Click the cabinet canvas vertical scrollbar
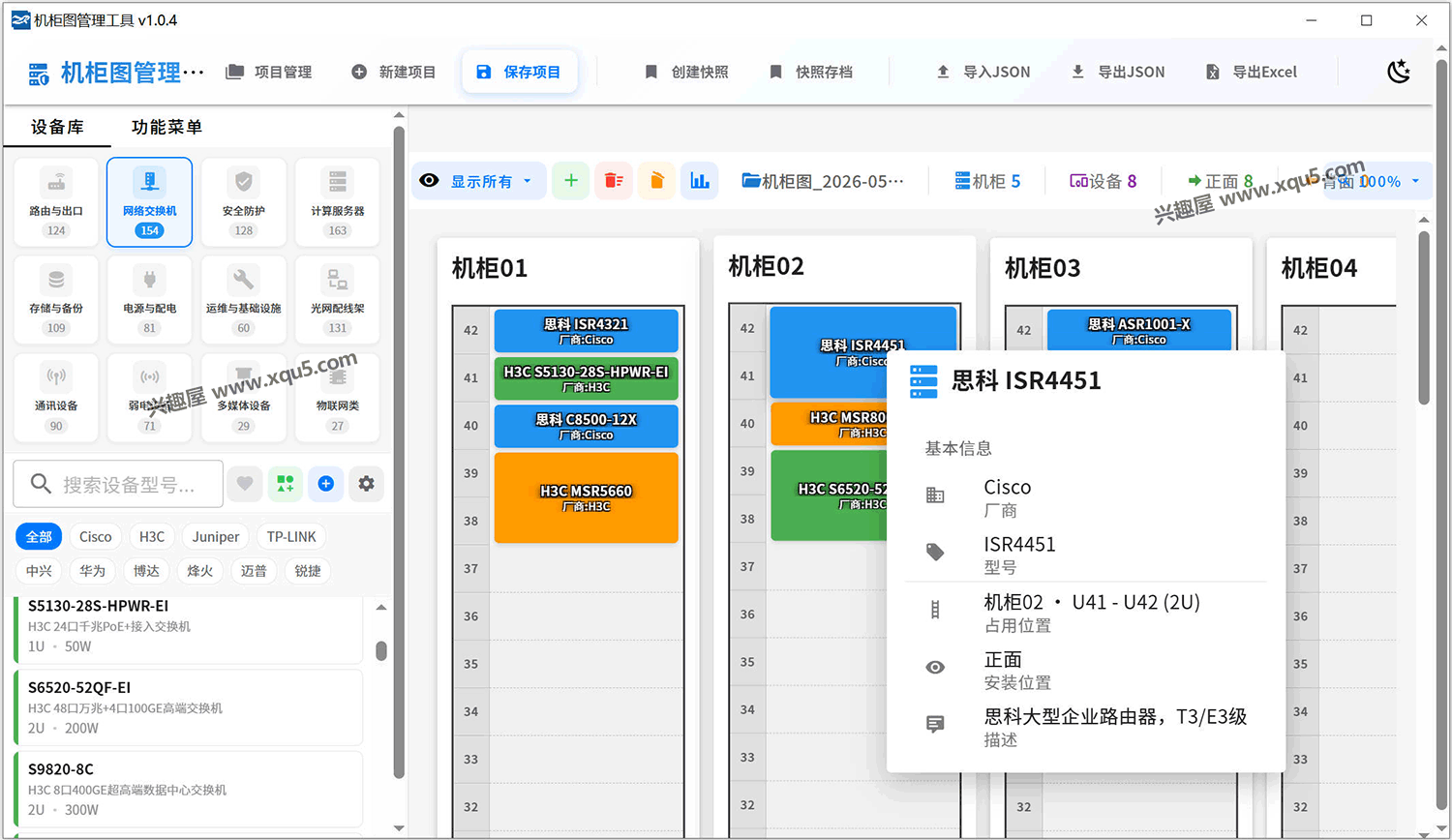 (1423, 316)
